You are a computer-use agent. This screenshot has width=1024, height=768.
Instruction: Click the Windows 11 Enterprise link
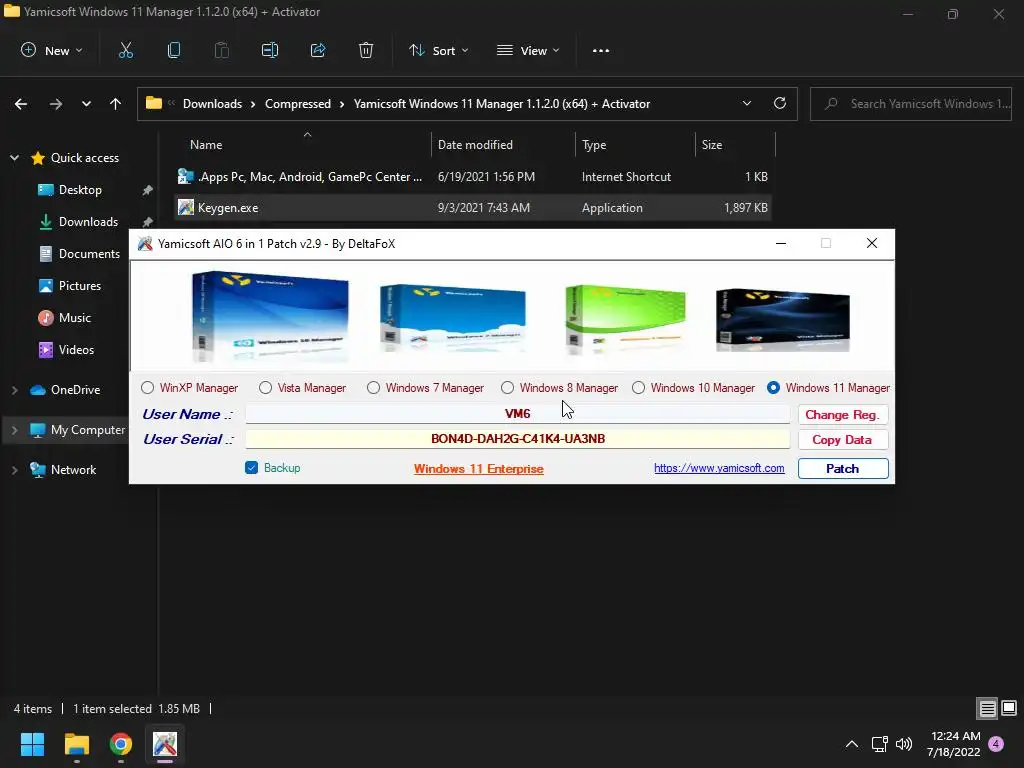point(479,468)
